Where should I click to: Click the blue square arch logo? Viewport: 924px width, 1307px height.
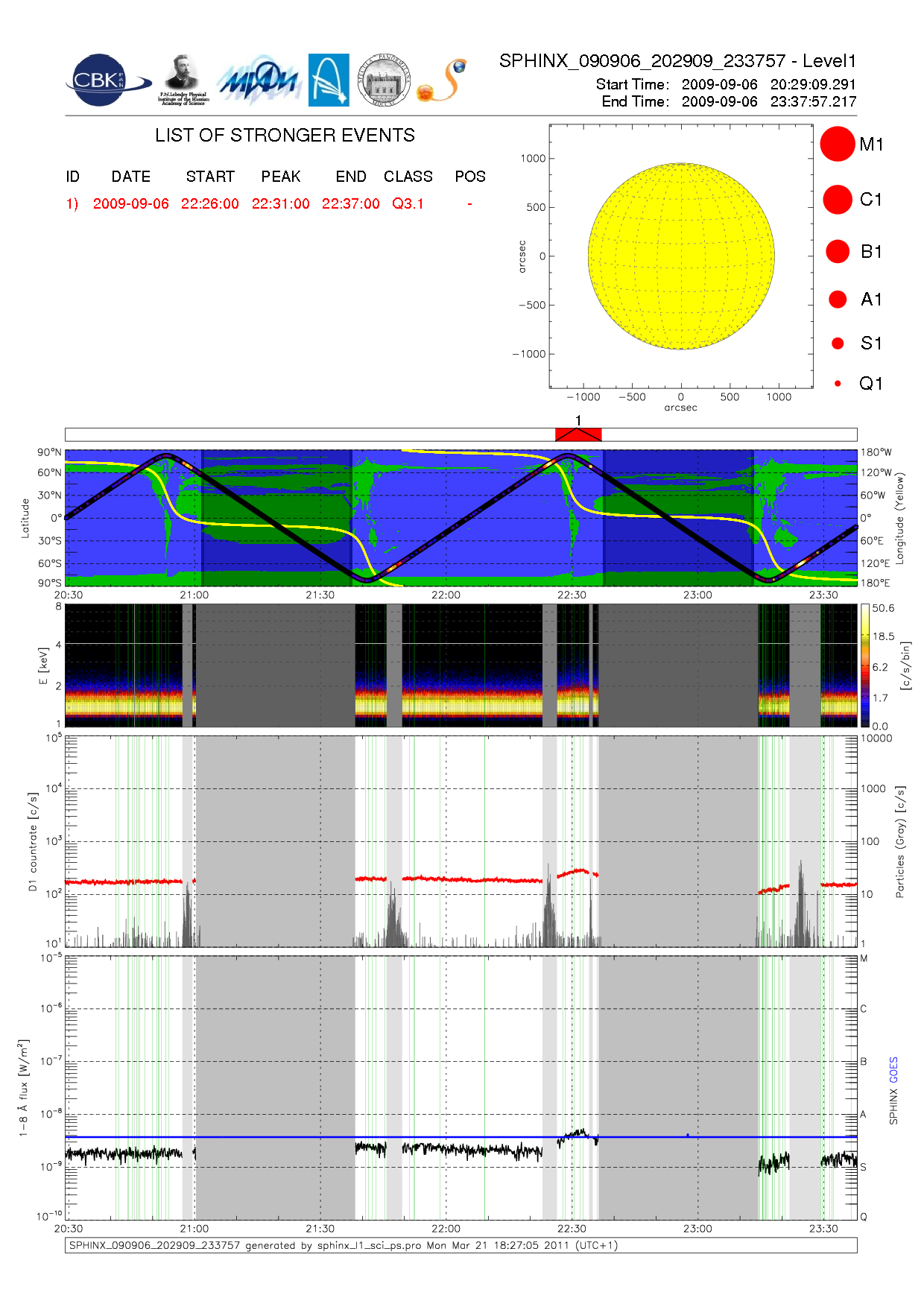[x=329, y=80]
